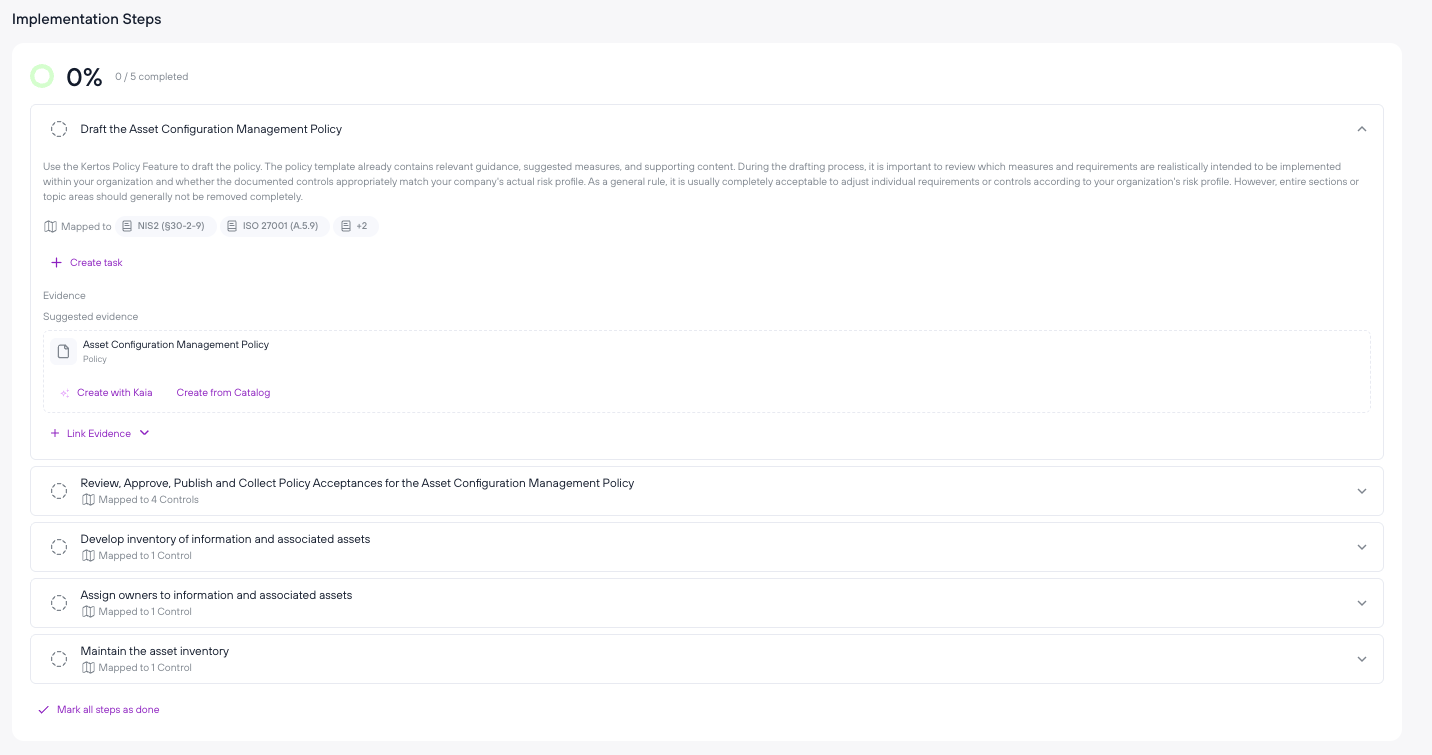Screen dimensions: 1432x755
Task: Click the map icon under Develop inventory
Action: (88, 555)
